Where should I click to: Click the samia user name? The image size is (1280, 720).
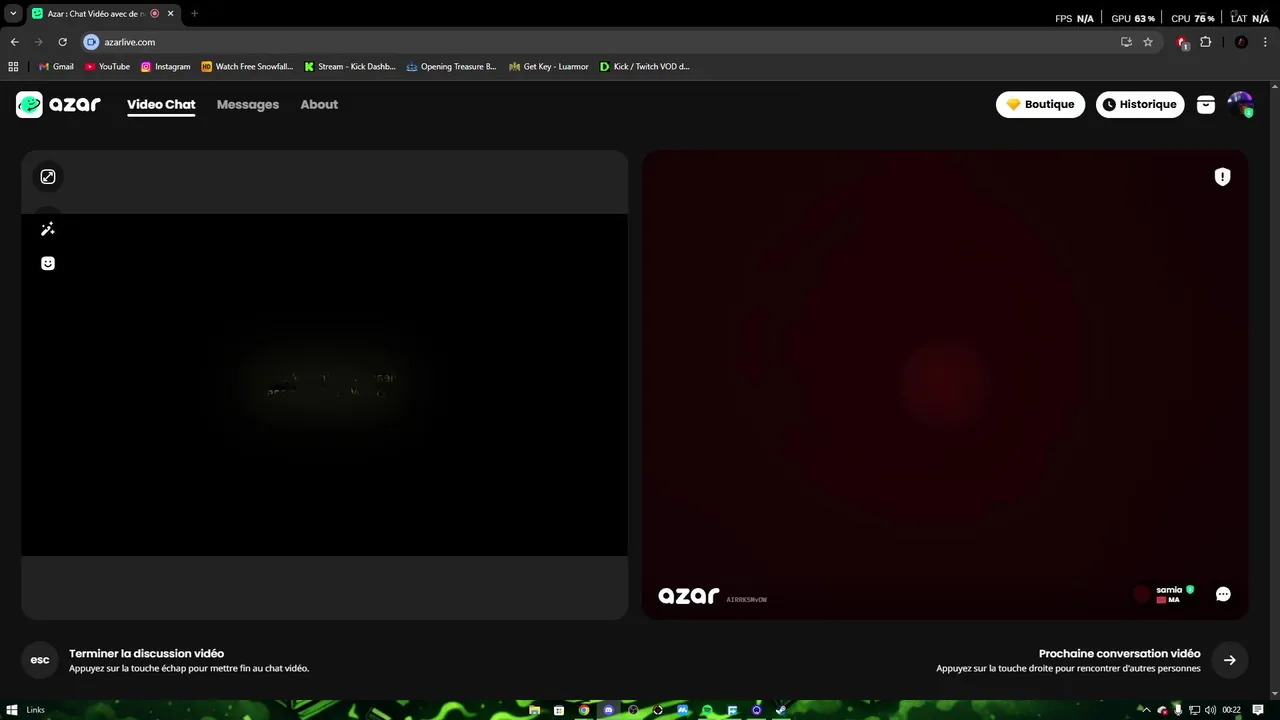coord(1168,590)
